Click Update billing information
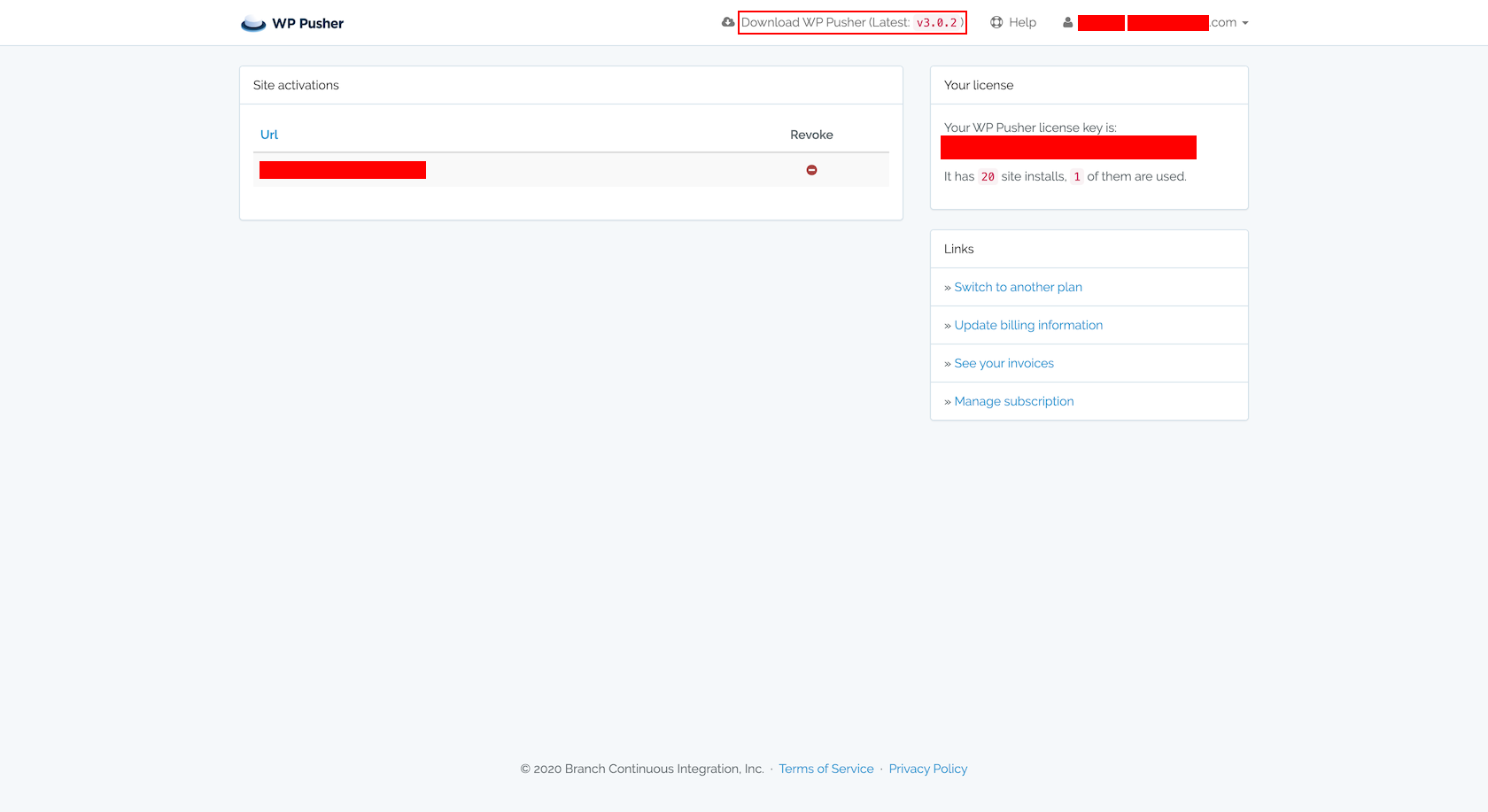 click(1028, 324)
